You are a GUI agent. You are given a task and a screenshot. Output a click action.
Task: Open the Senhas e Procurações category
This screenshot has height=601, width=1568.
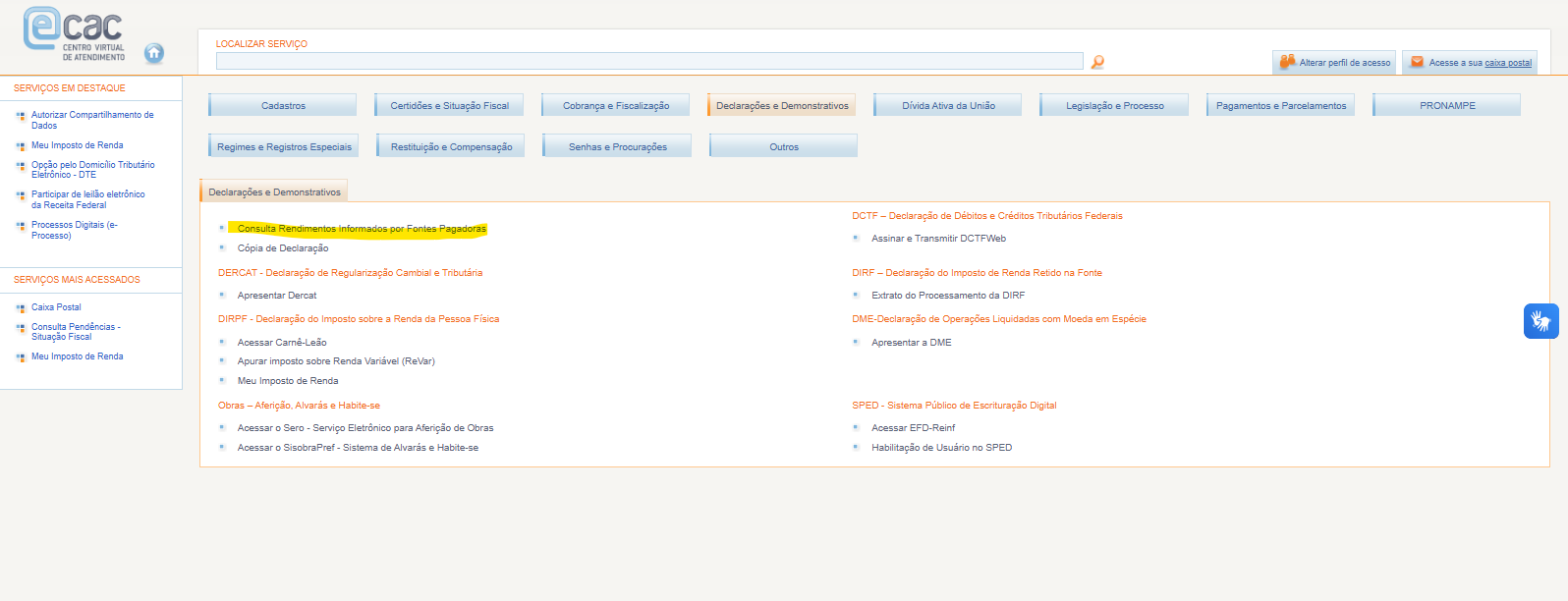[617, 147]
